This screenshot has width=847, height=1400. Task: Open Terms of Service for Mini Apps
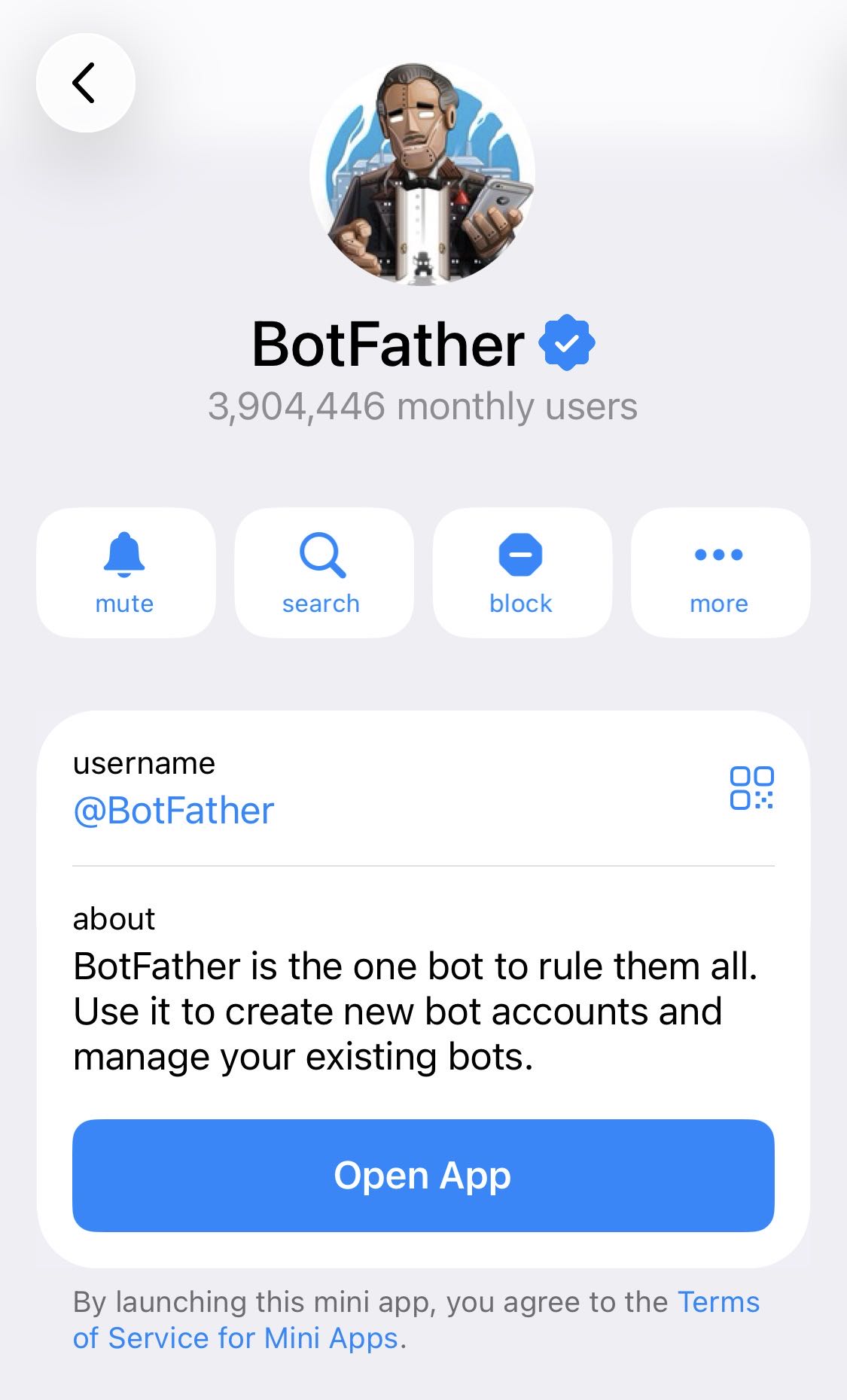click(416, 1320)
